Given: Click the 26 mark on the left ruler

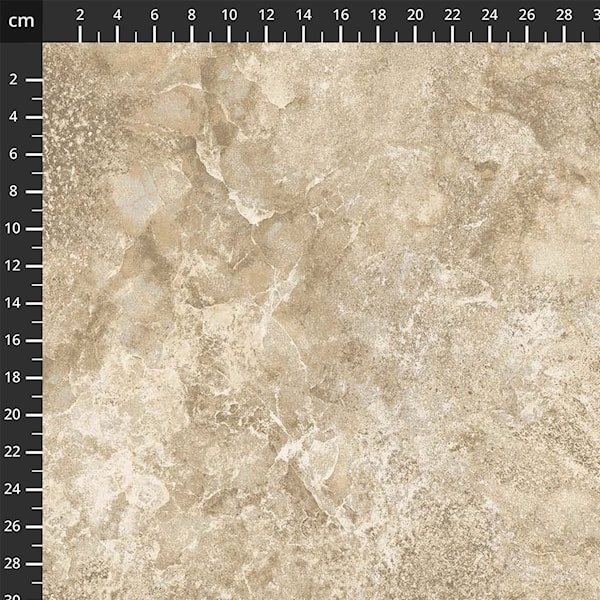Looking at the screenshot, I should pos(15,527).
